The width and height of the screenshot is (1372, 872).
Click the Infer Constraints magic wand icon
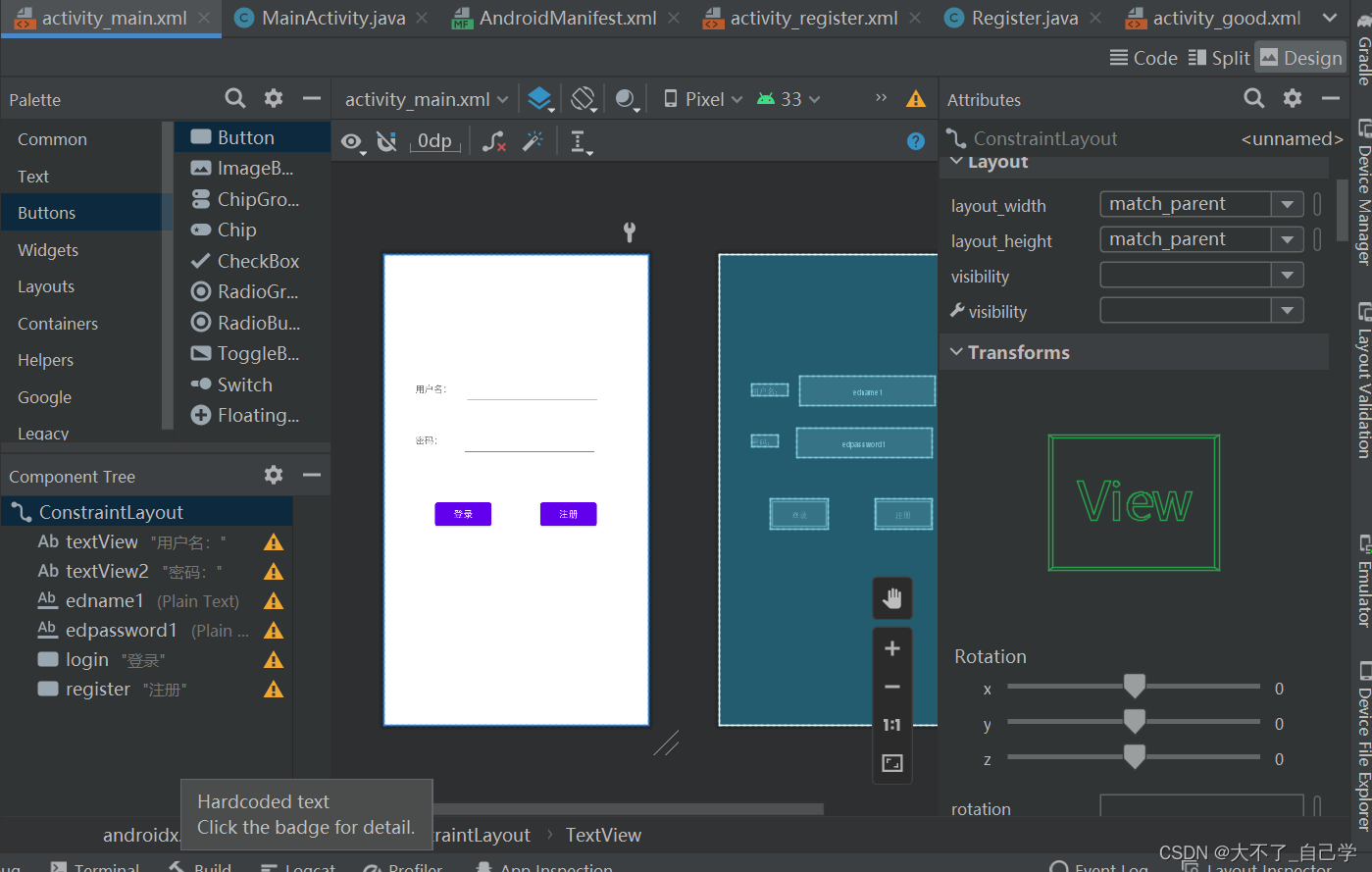[533, 140]
